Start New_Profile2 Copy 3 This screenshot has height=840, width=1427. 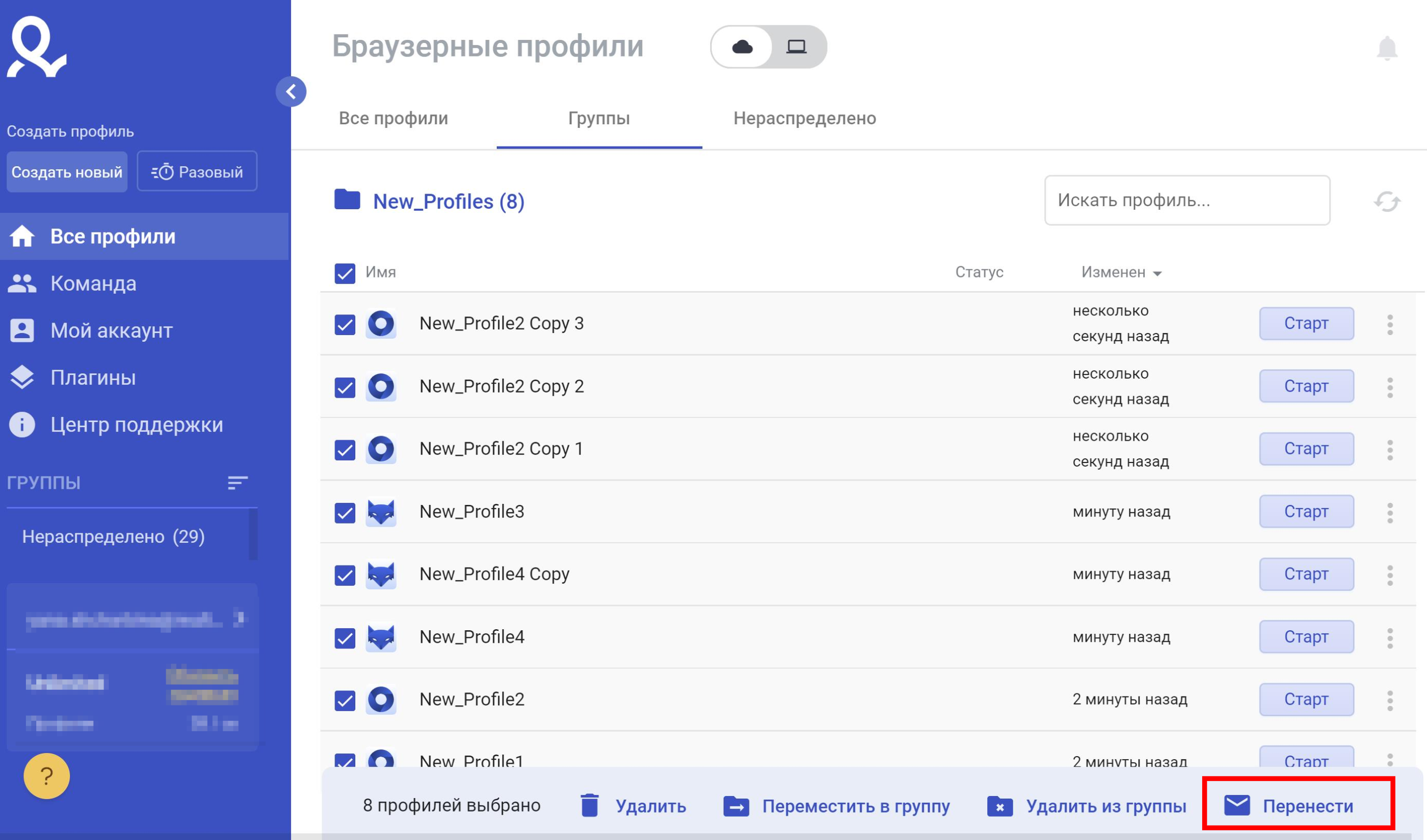click(1306, 324)
